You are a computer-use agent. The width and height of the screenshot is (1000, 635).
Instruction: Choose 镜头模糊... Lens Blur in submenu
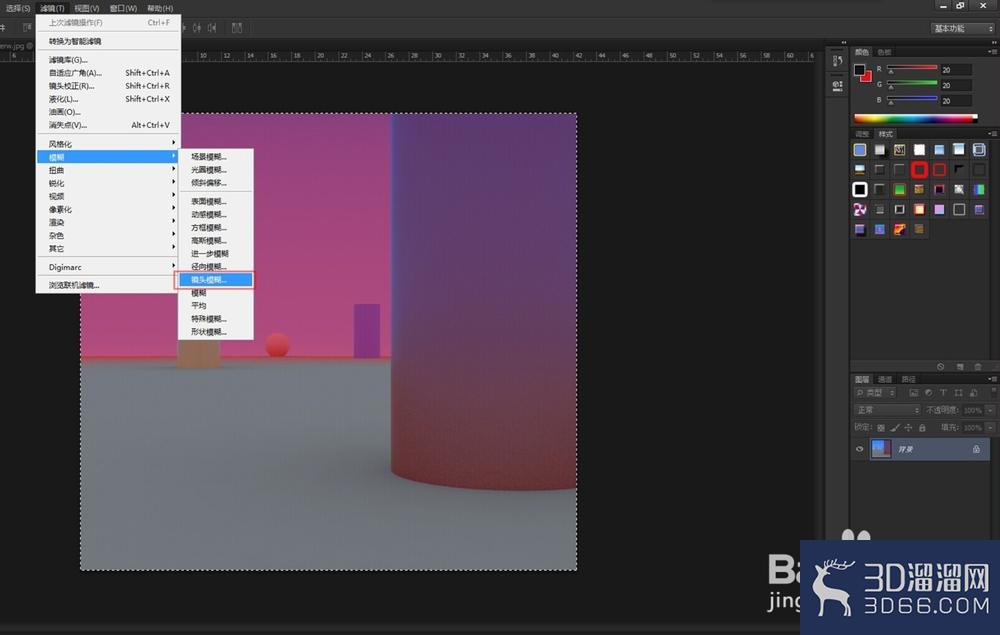(x=216, y=279)
